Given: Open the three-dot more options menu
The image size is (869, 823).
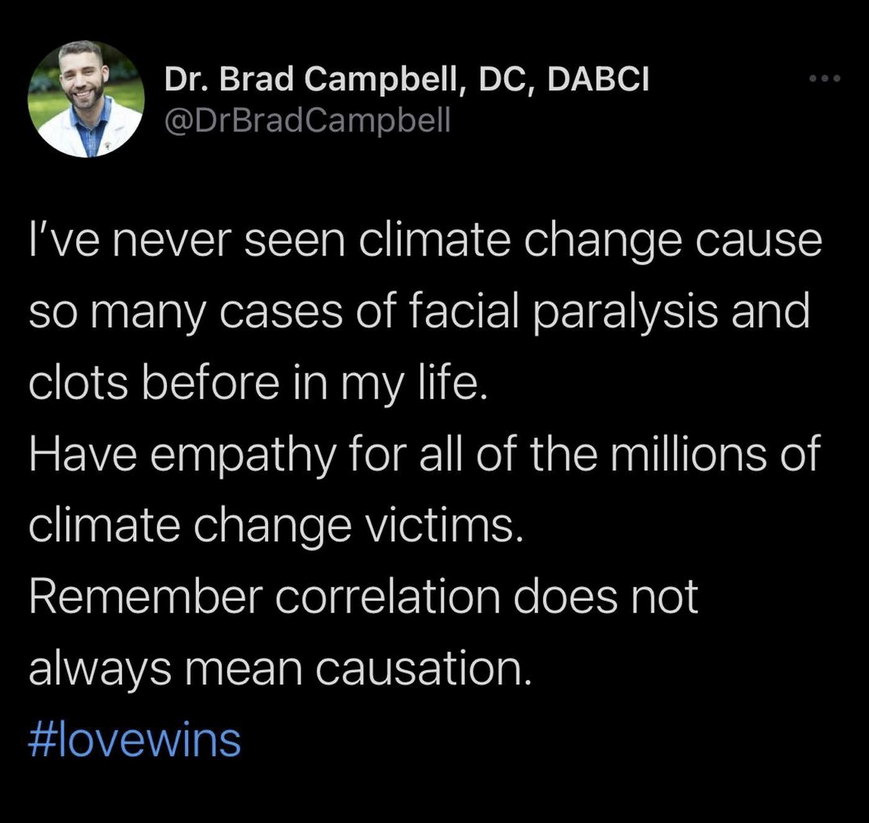Looking at the screenshot, I should point(825,79).
